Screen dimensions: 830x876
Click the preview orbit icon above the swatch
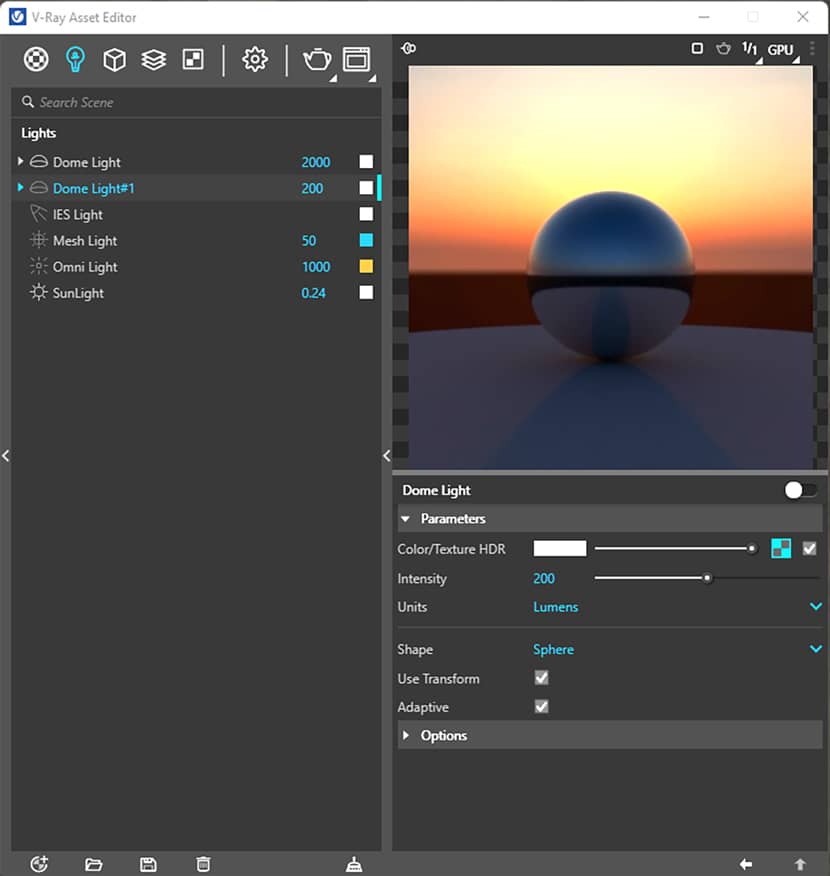click(x=408, y=49)
